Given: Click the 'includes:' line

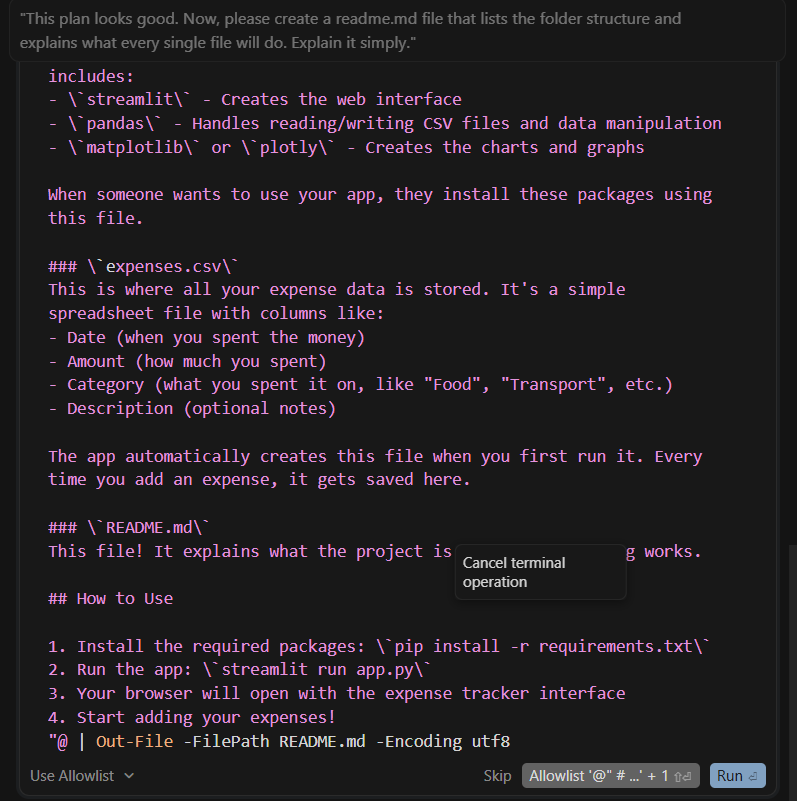Looking at the screenshot, I should pos(91,76).
